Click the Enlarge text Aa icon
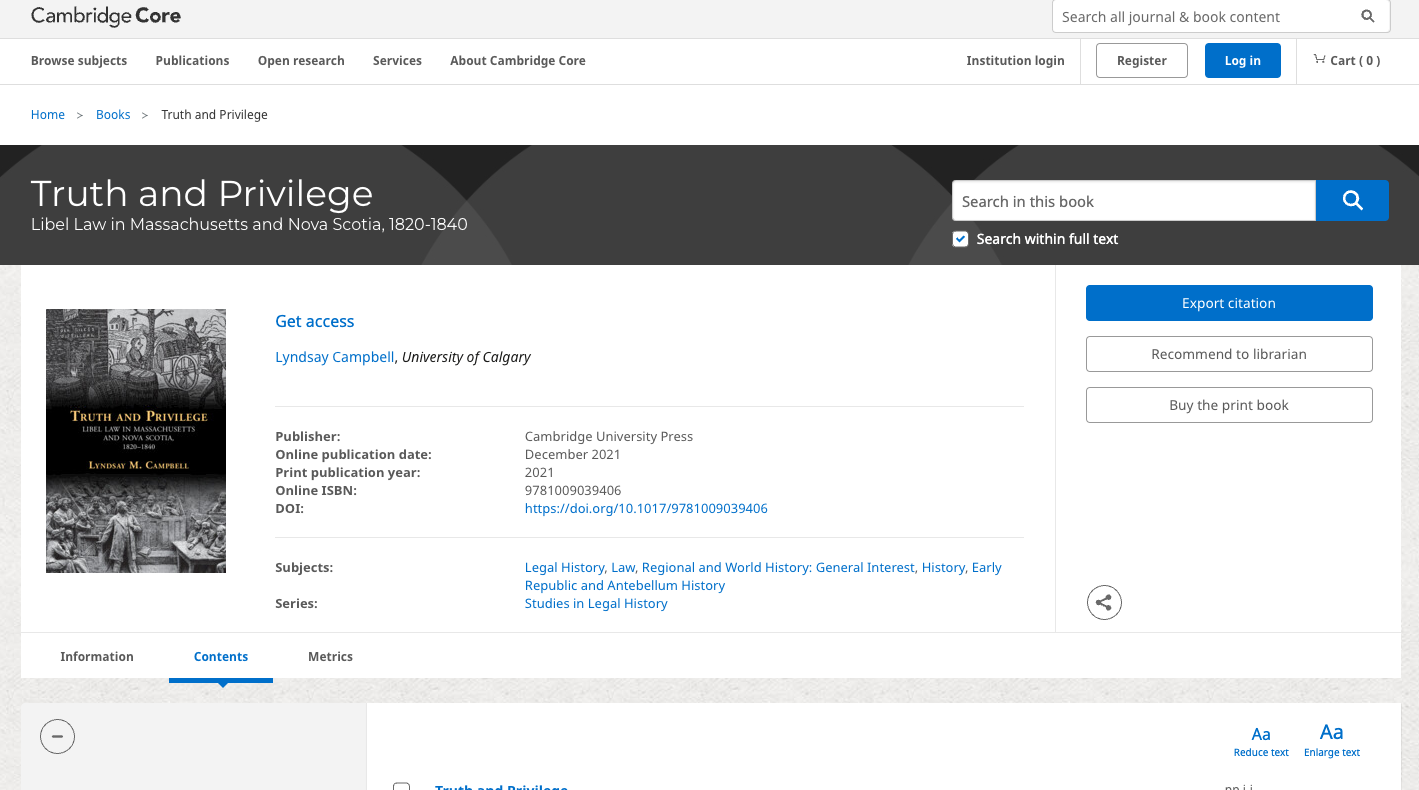1419x790 pixels. tap(1331, 733)
